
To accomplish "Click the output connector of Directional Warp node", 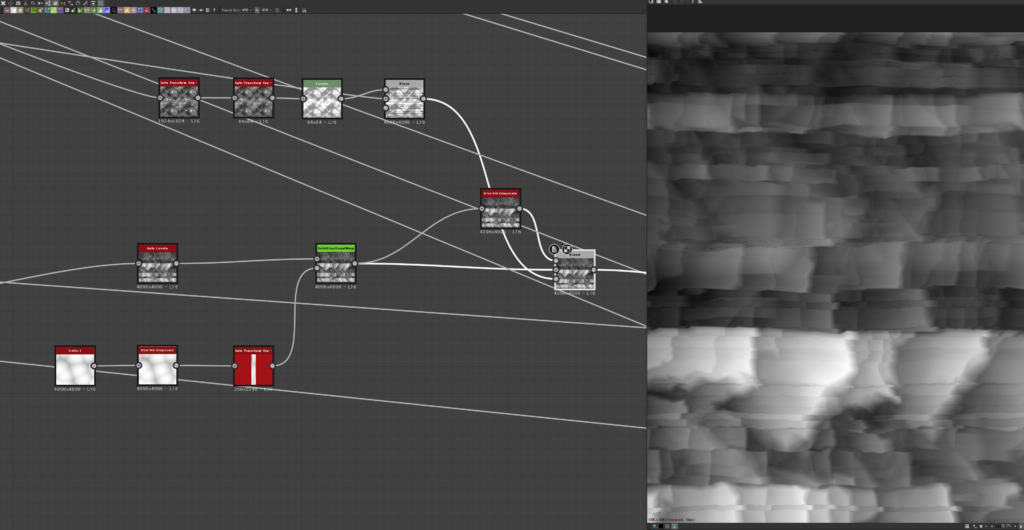I will 356,264.
